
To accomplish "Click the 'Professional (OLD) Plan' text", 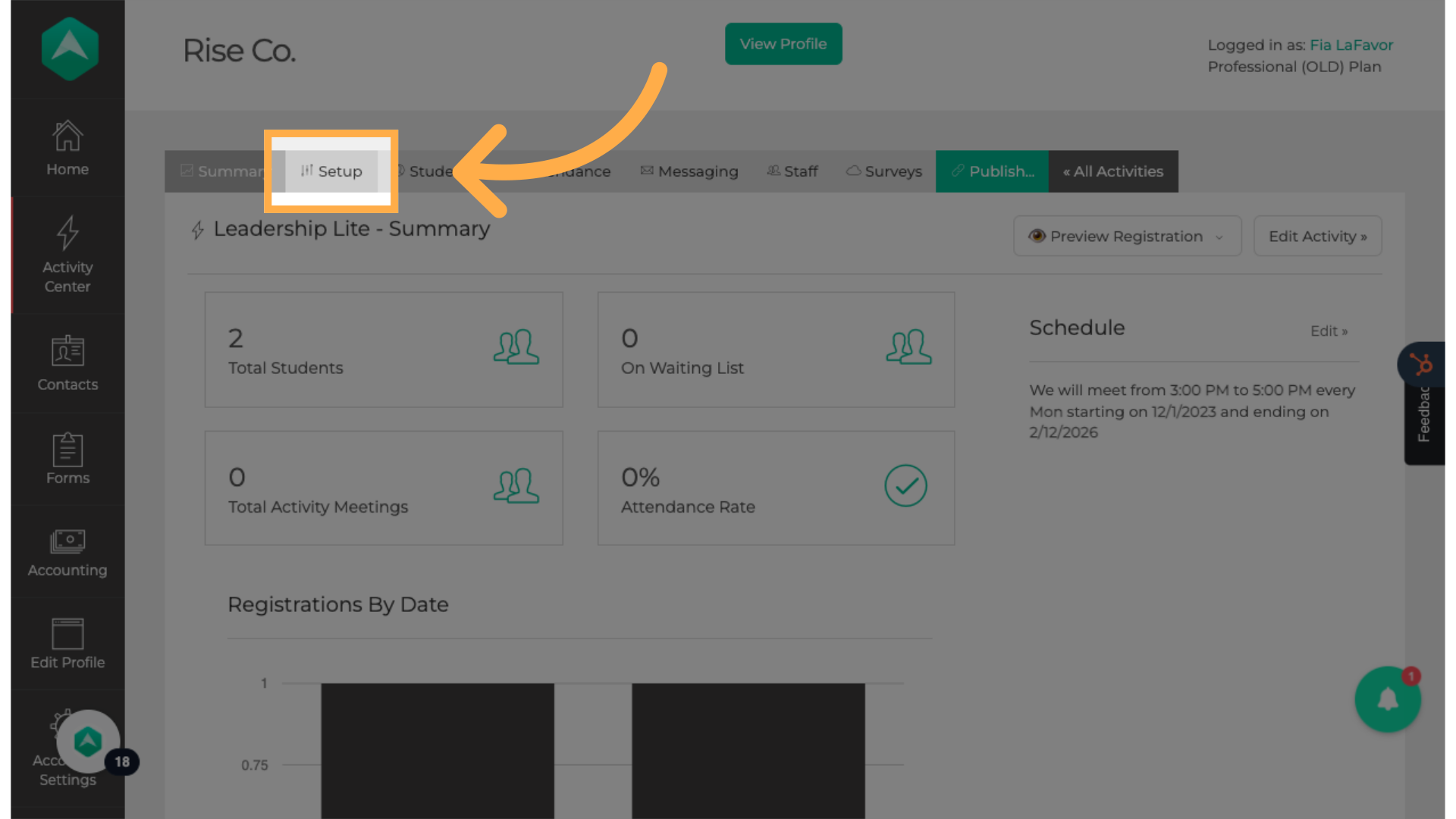I will pos(1294,67).
